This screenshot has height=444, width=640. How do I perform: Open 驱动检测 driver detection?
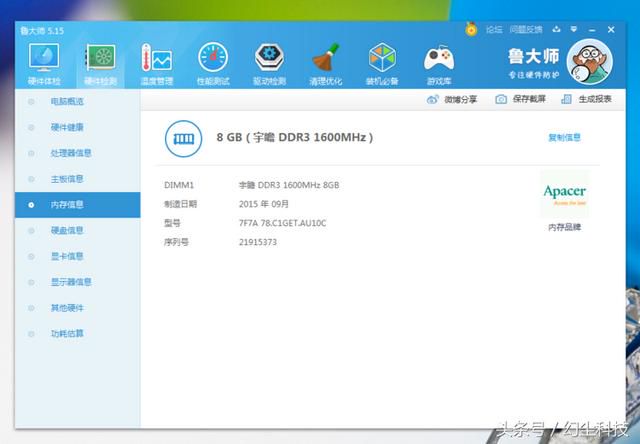pos(269,64)
